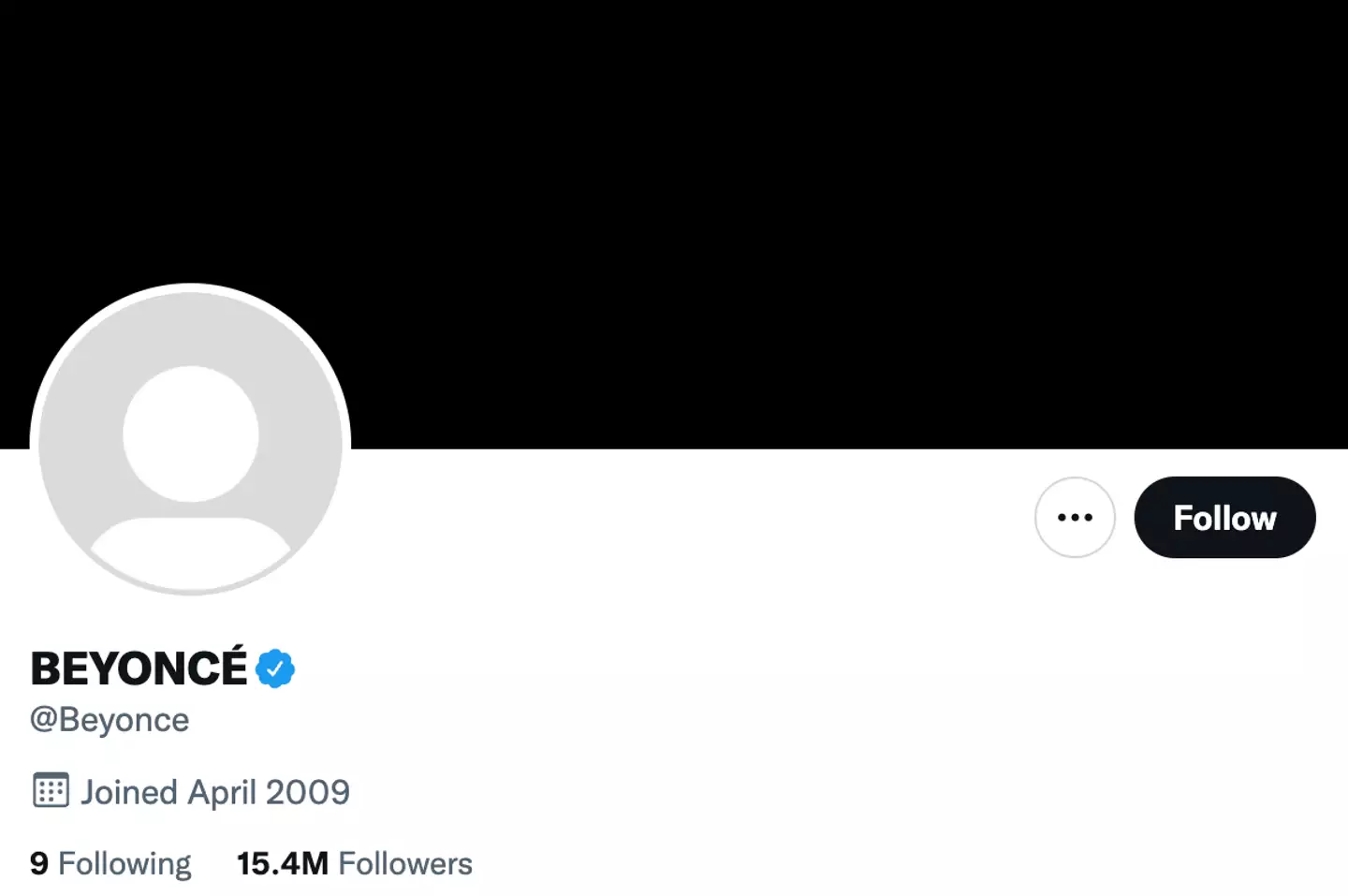Click the blue verified checkmark badge
This screenshot has width=1348, height=896.
pos(275,668)
